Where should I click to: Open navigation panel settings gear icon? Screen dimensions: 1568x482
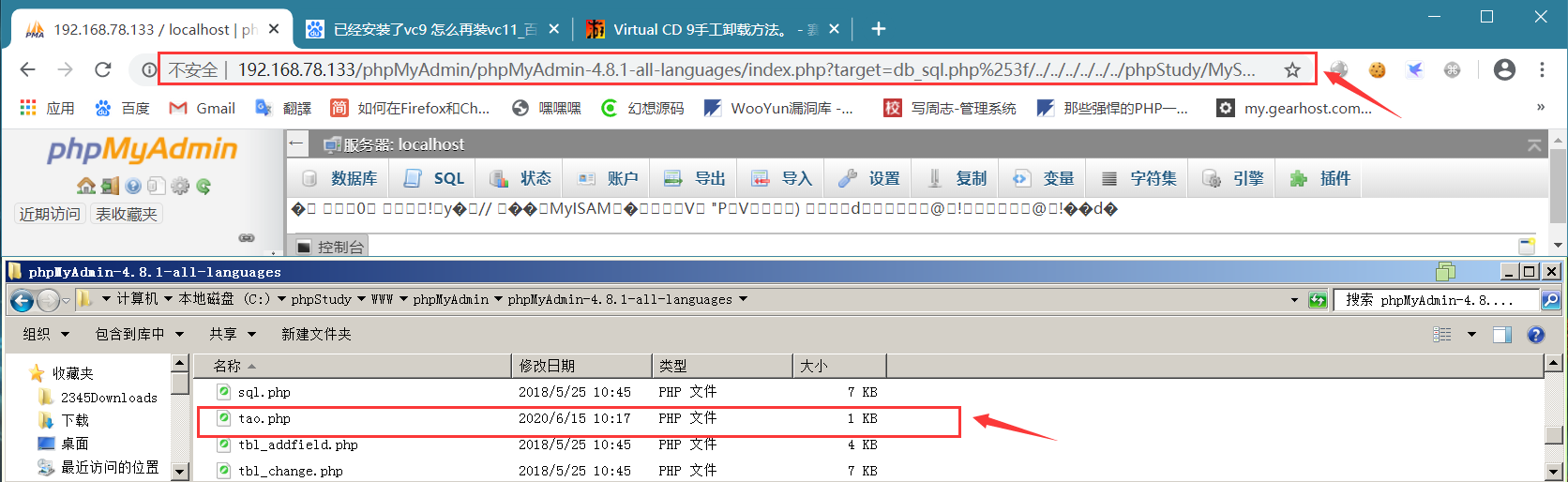coord(180,186)
